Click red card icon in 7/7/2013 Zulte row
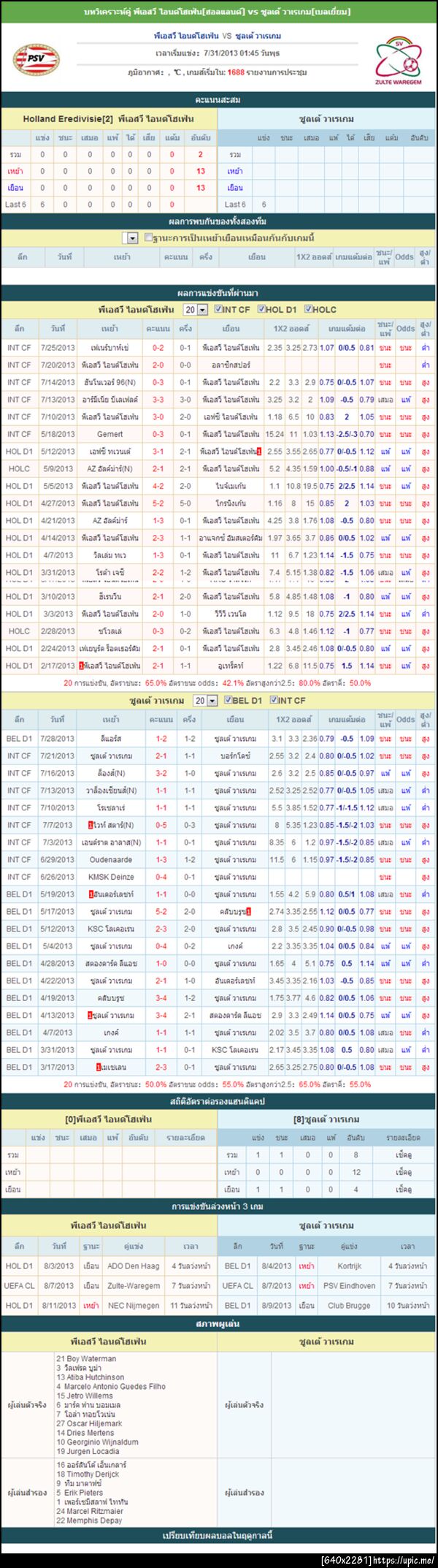Image resolution: width=438 pixels, height=1568 pixels. tap(91, 825)
